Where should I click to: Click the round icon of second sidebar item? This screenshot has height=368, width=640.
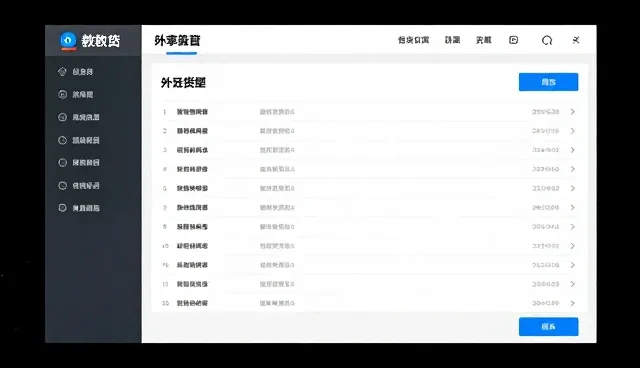62,95
